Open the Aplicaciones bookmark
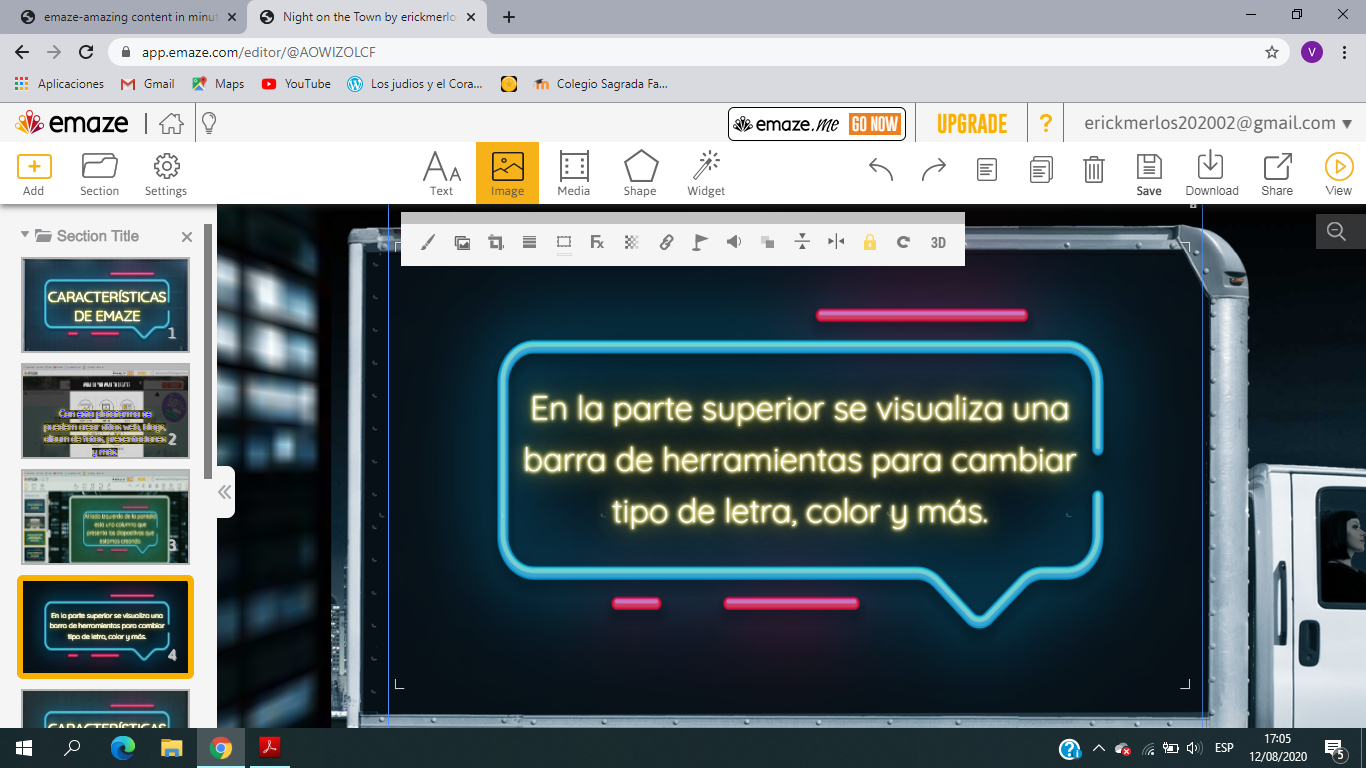Viewport: 1366px width, 768px height. 59,84
